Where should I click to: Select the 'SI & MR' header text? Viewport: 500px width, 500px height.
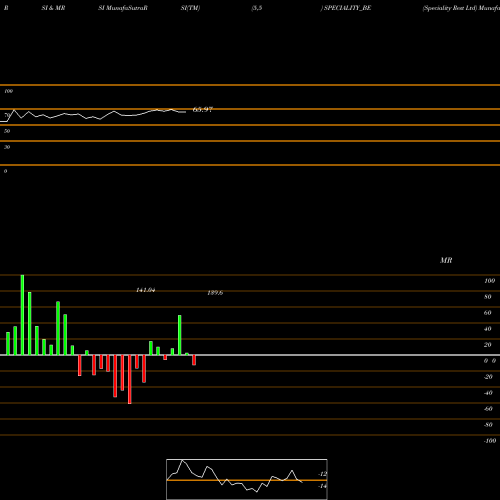coord(53,8)
